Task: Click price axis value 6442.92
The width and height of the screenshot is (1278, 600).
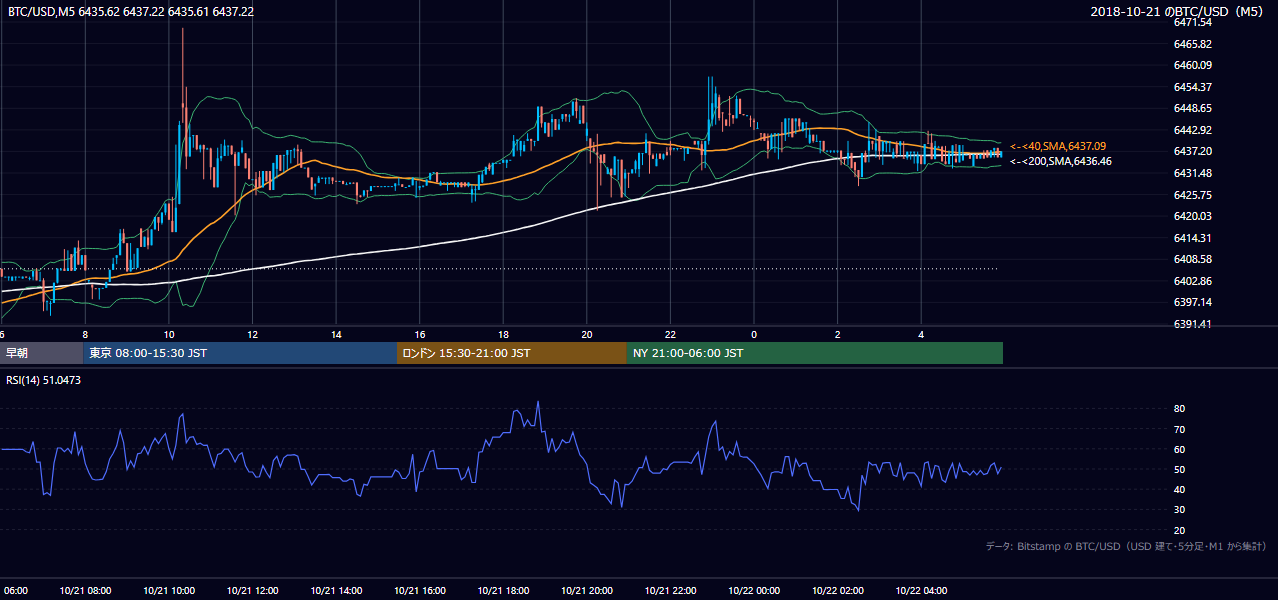Action: pos(1193,130)
